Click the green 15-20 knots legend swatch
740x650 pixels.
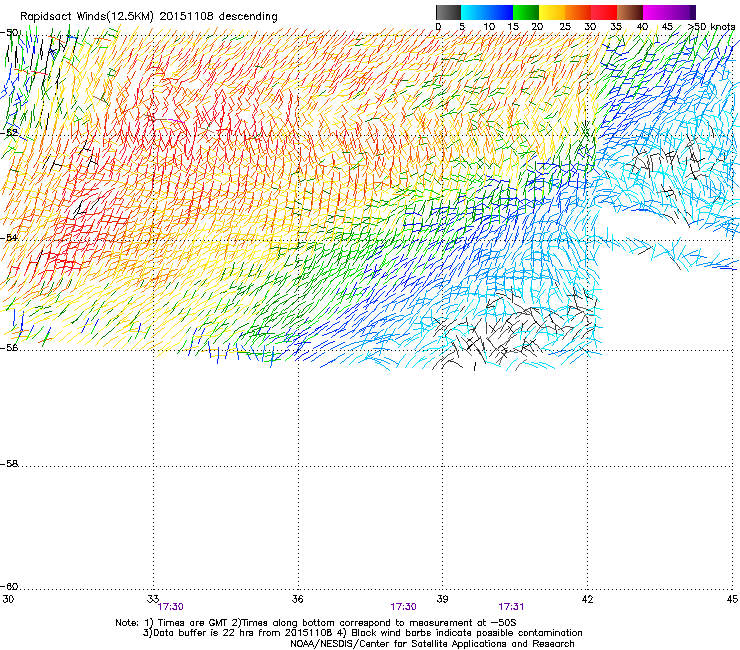tap(526, 12)
